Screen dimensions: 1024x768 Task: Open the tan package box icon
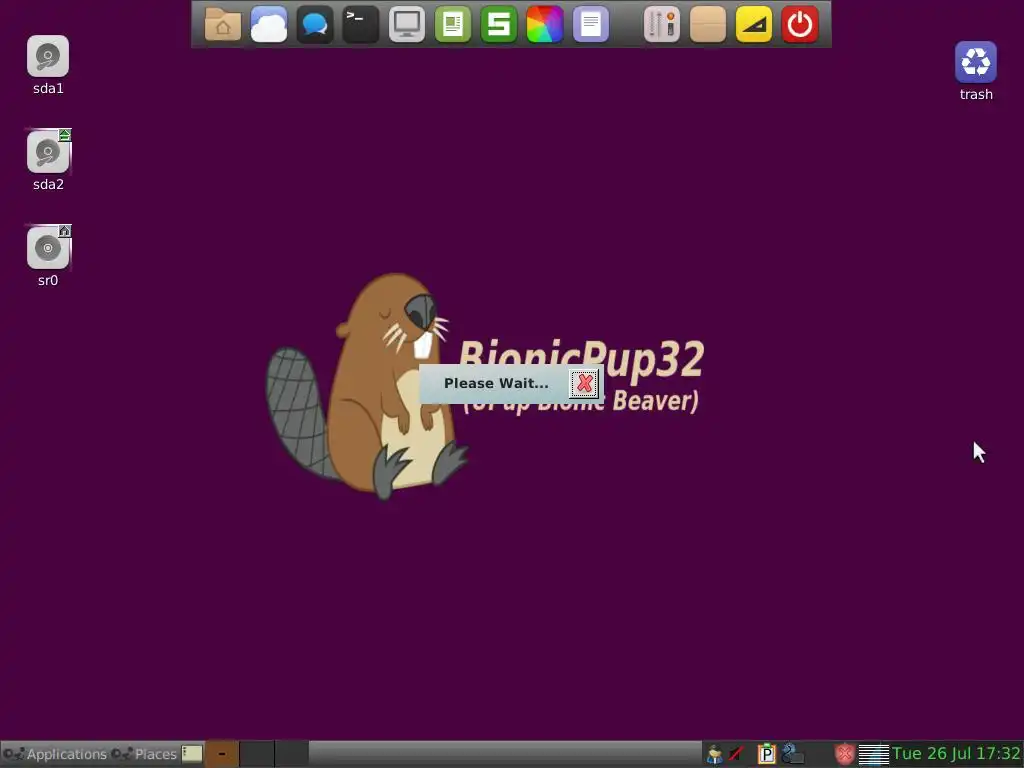708,25
